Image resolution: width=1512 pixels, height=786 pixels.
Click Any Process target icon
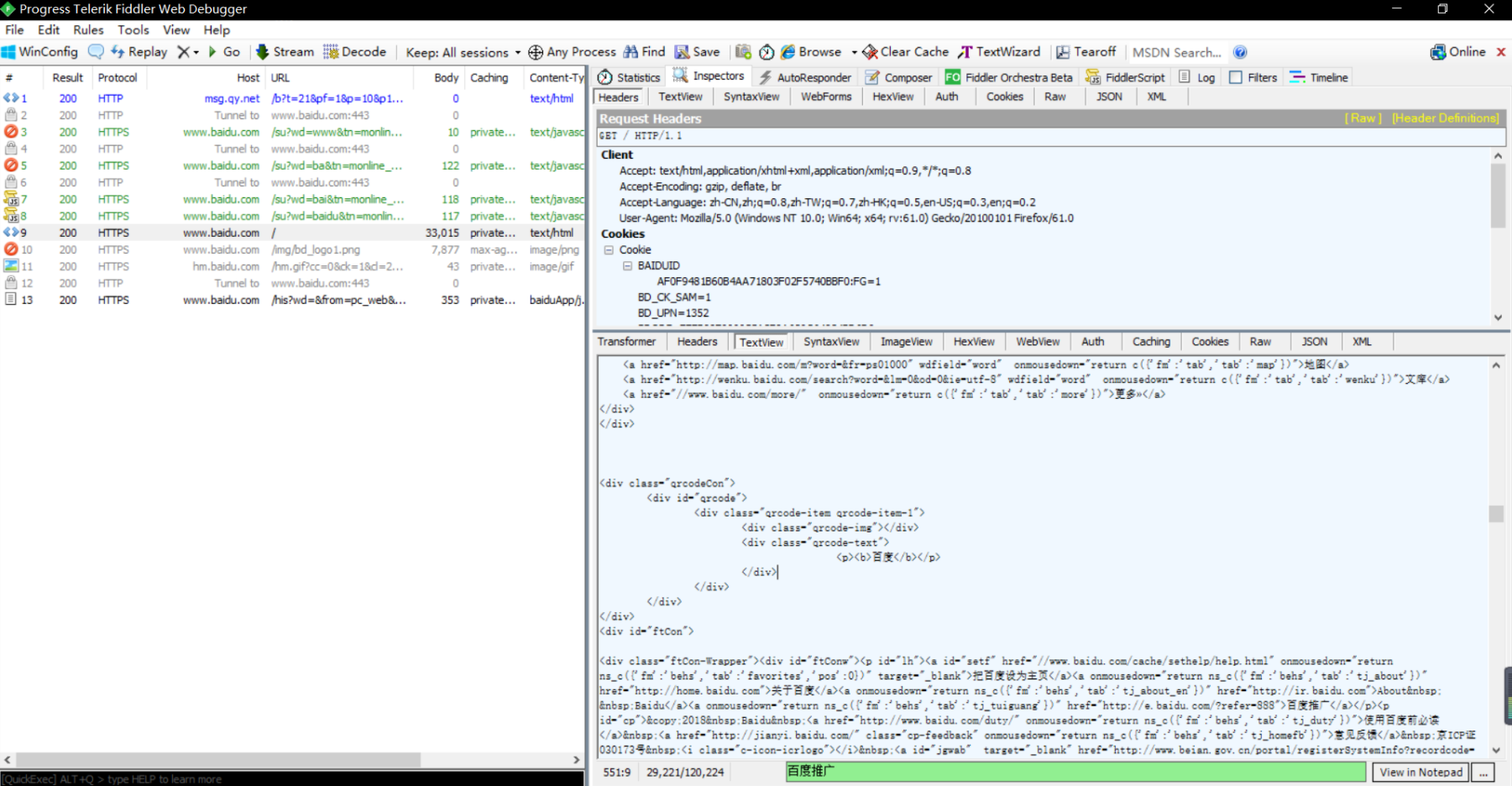click(535, 52)
